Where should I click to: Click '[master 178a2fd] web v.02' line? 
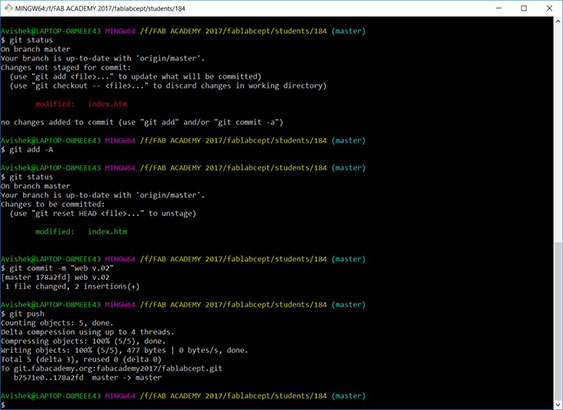[55, 277]
